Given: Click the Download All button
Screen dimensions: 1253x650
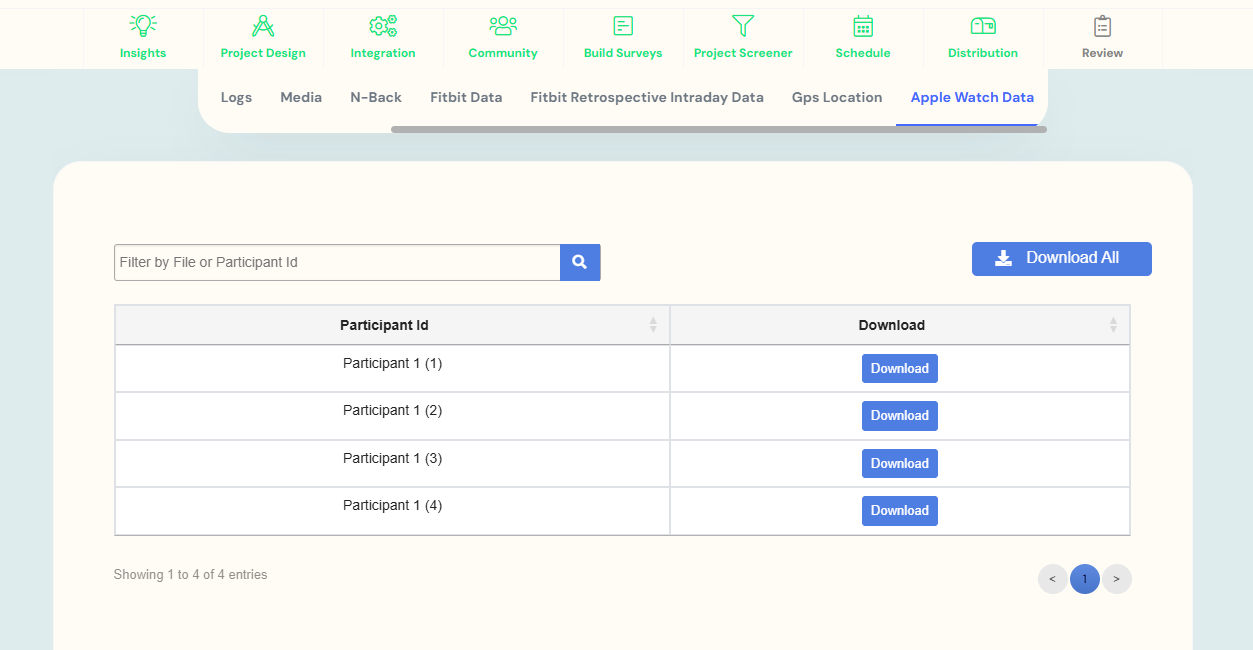Looking at the screenshot, I should point(1062,258).
